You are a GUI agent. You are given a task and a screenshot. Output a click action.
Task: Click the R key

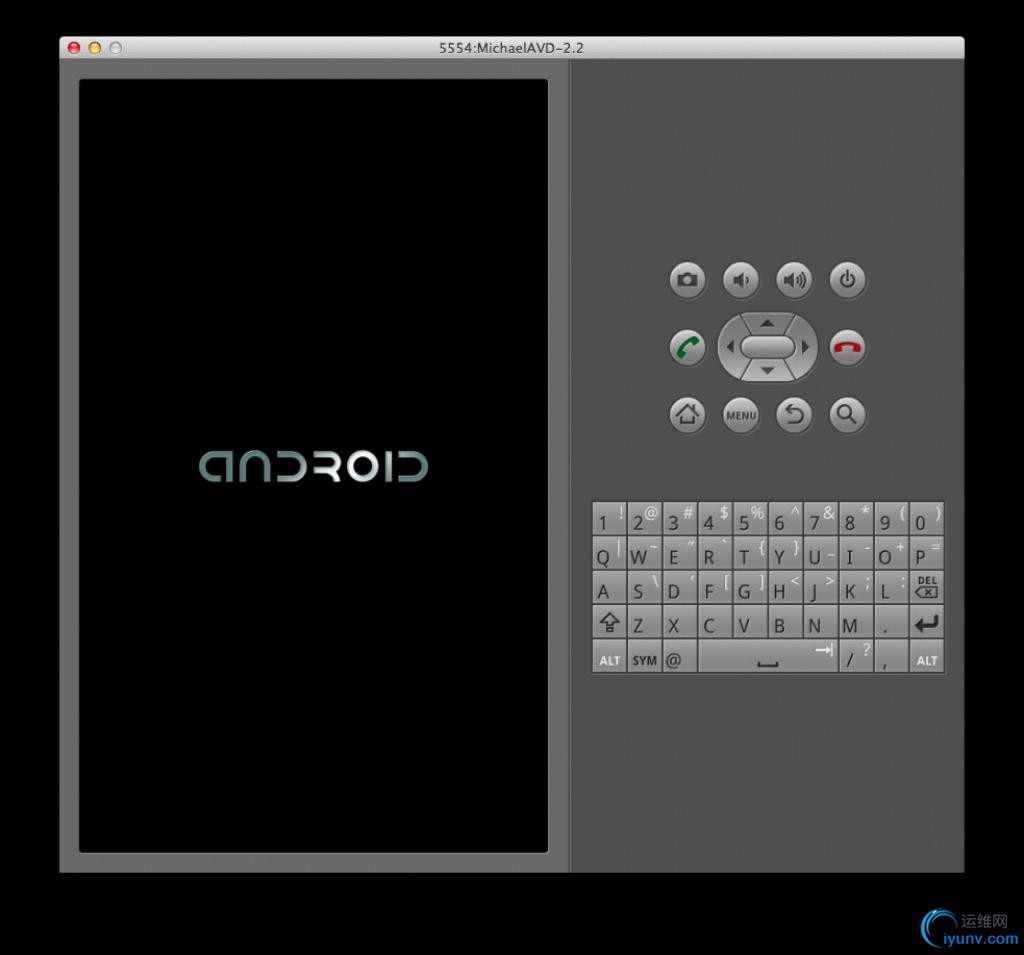coord(715,553)
